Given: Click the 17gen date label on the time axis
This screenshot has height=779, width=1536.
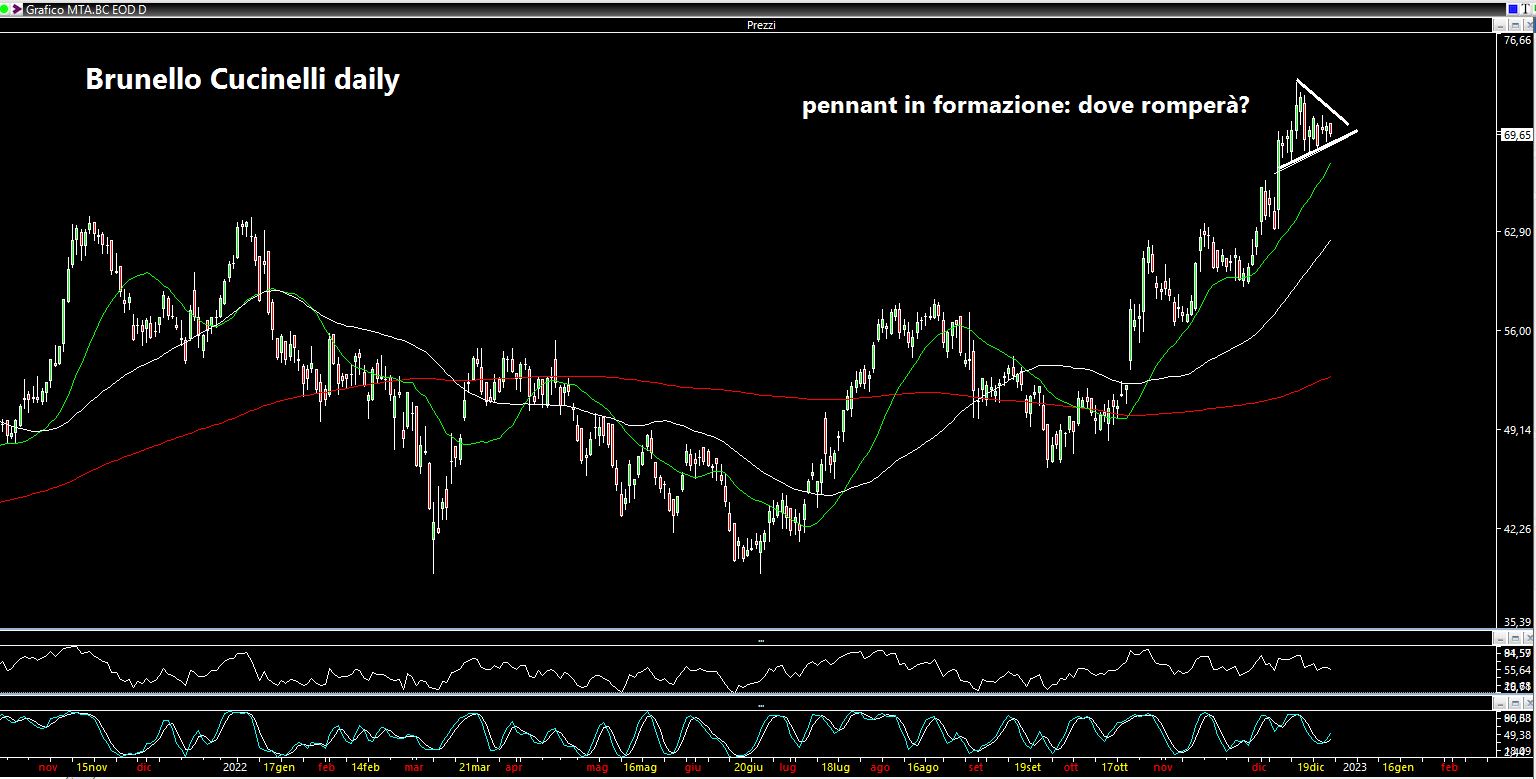Looking at the screenshot, I should (279, 768).
